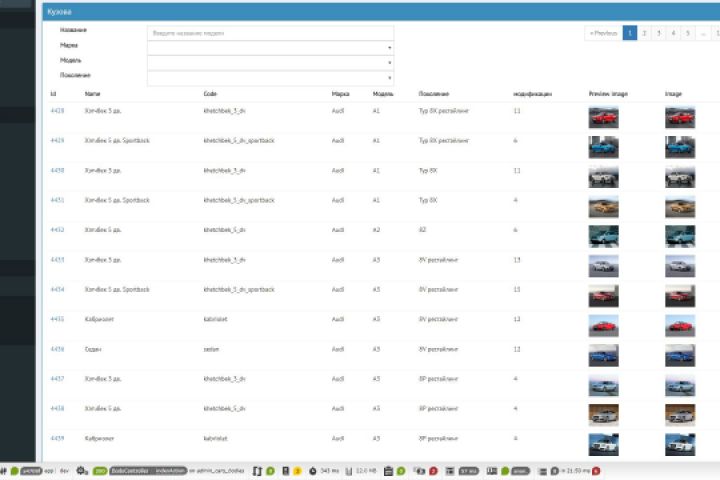Screen dimensions: 720x480
Task: Click the Image column thumbnail for row 4428
Action: coord(680,118)
